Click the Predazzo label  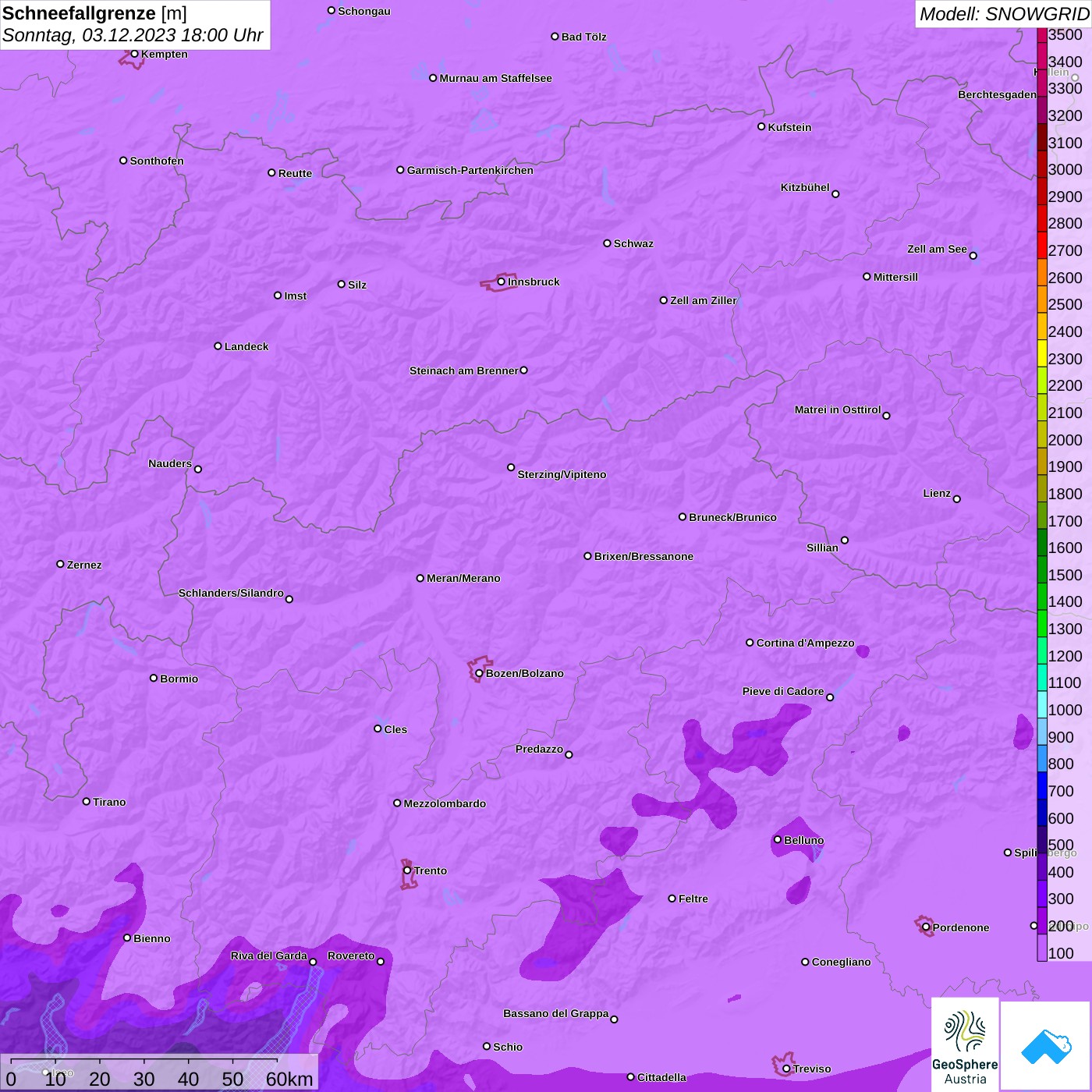pos(539,749)
